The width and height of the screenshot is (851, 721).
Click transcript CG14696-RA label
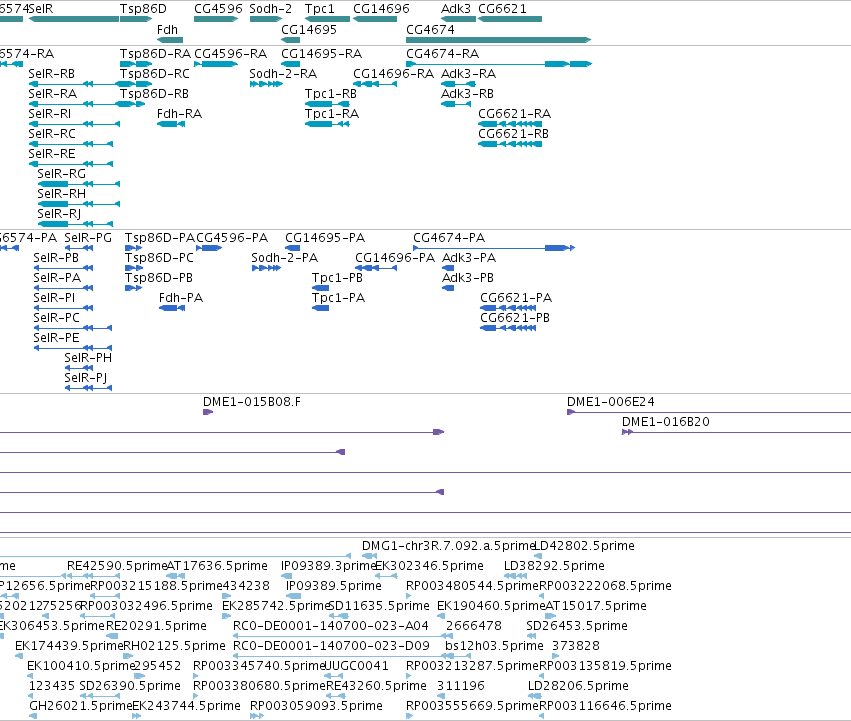[393, 74]
